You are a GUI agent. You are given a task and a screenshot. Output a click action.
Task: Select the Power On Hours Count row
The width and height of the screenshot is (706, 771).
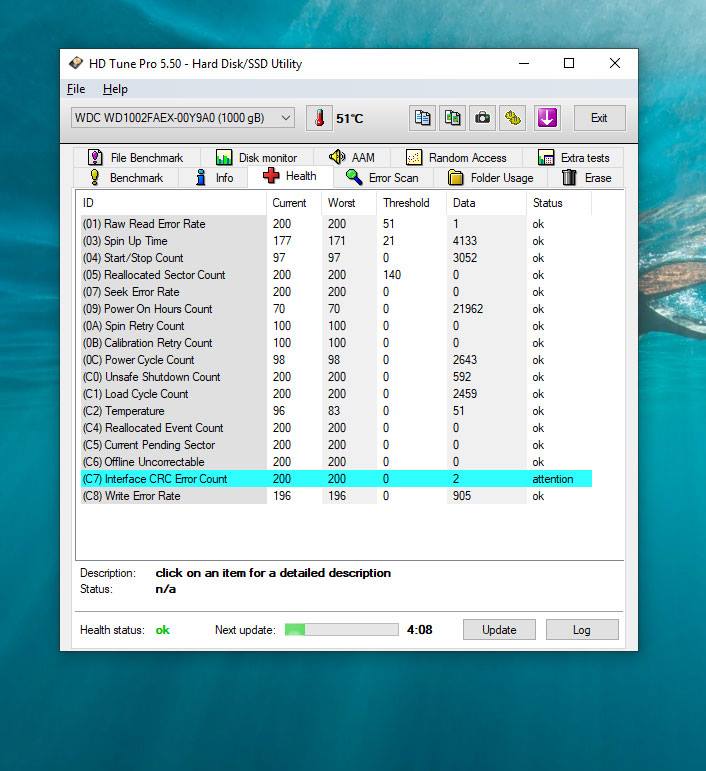click(336, 309)
